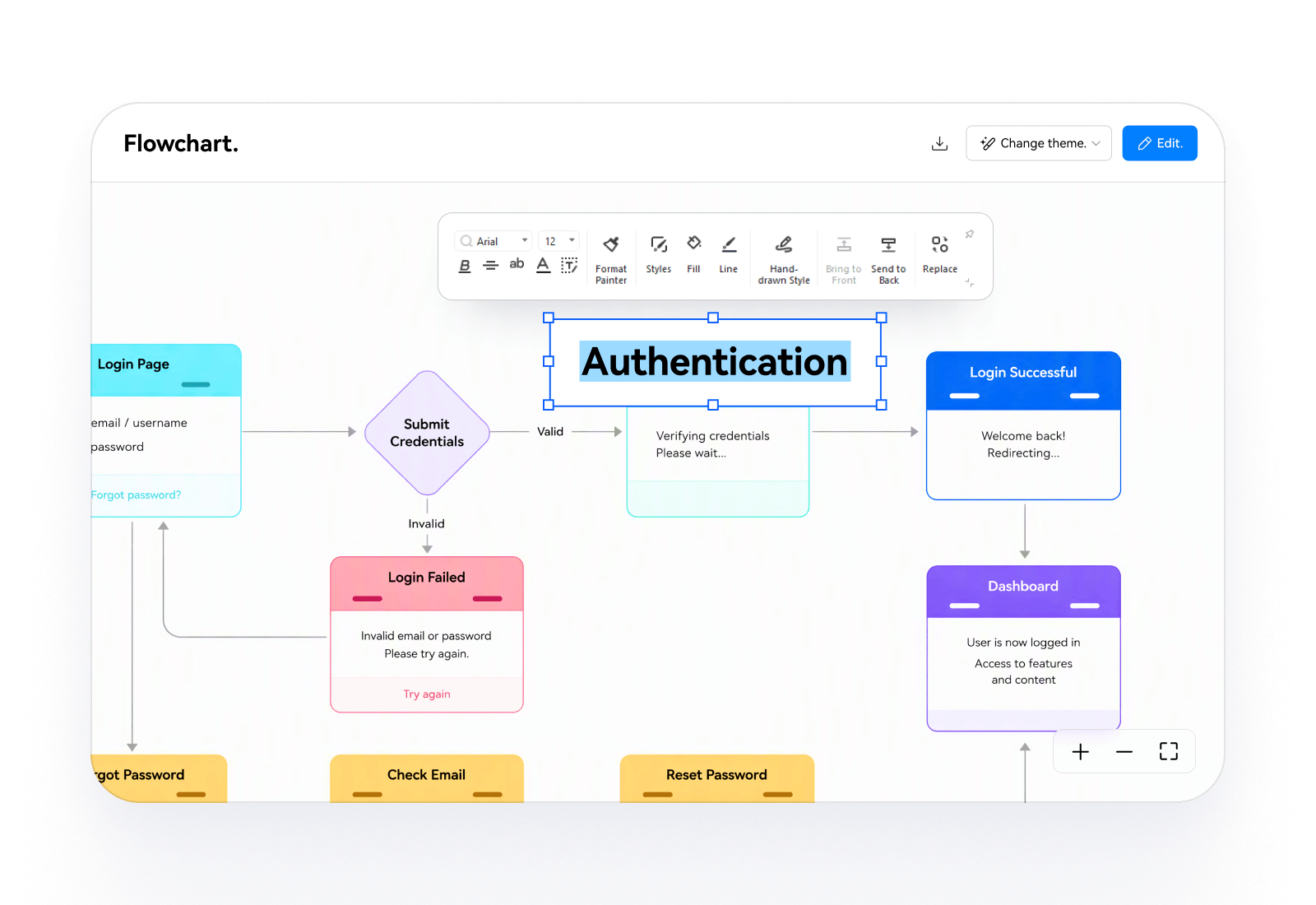Click the blue Edit button
Viewport: 1316px width, 905px height.
[1160, 143]
